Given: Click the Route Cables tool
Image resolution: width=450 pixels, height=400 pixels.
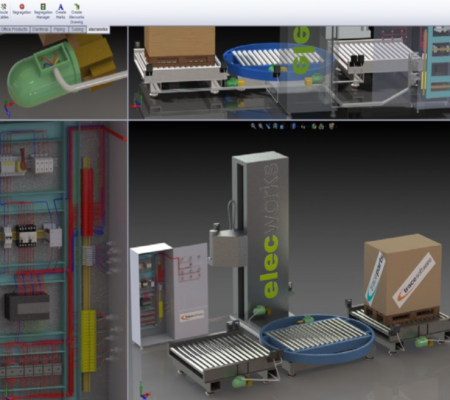Looking at the screenshot, I should 4,11.
